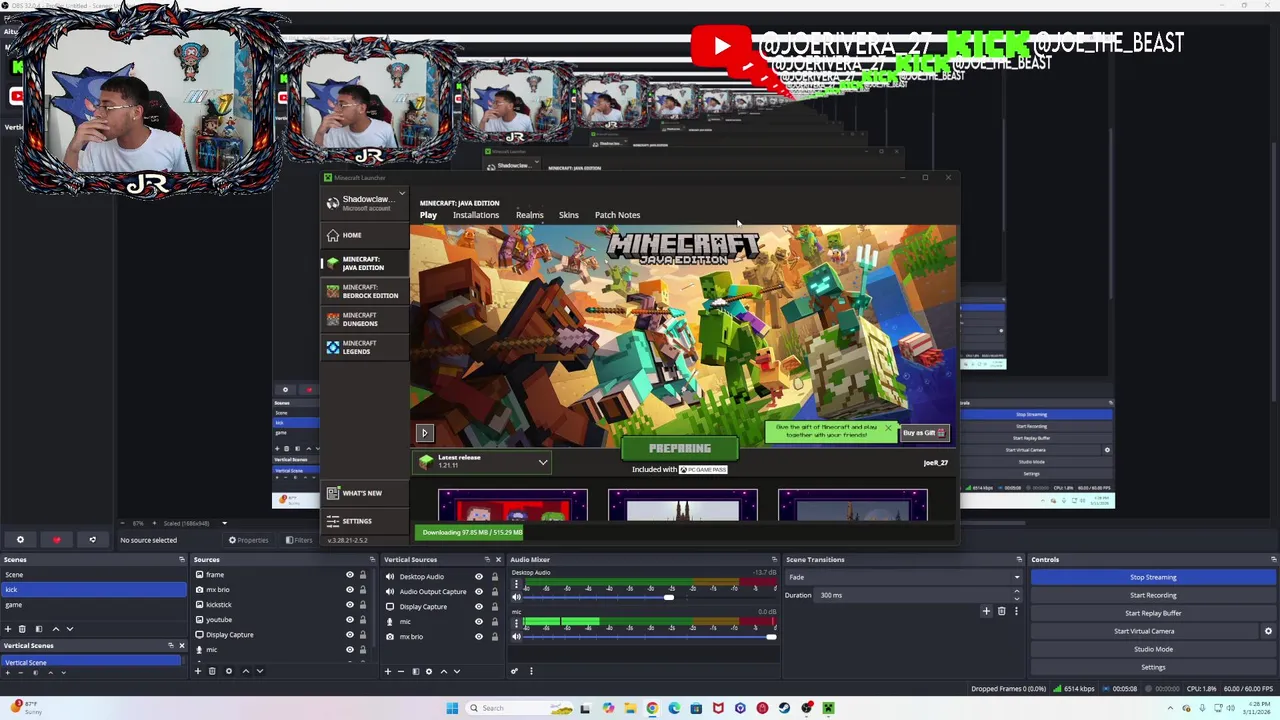This screenshot has height=720, width=1280.
Task: Open source properties gear in Sources panel
Action: click(x=228, y=671)
